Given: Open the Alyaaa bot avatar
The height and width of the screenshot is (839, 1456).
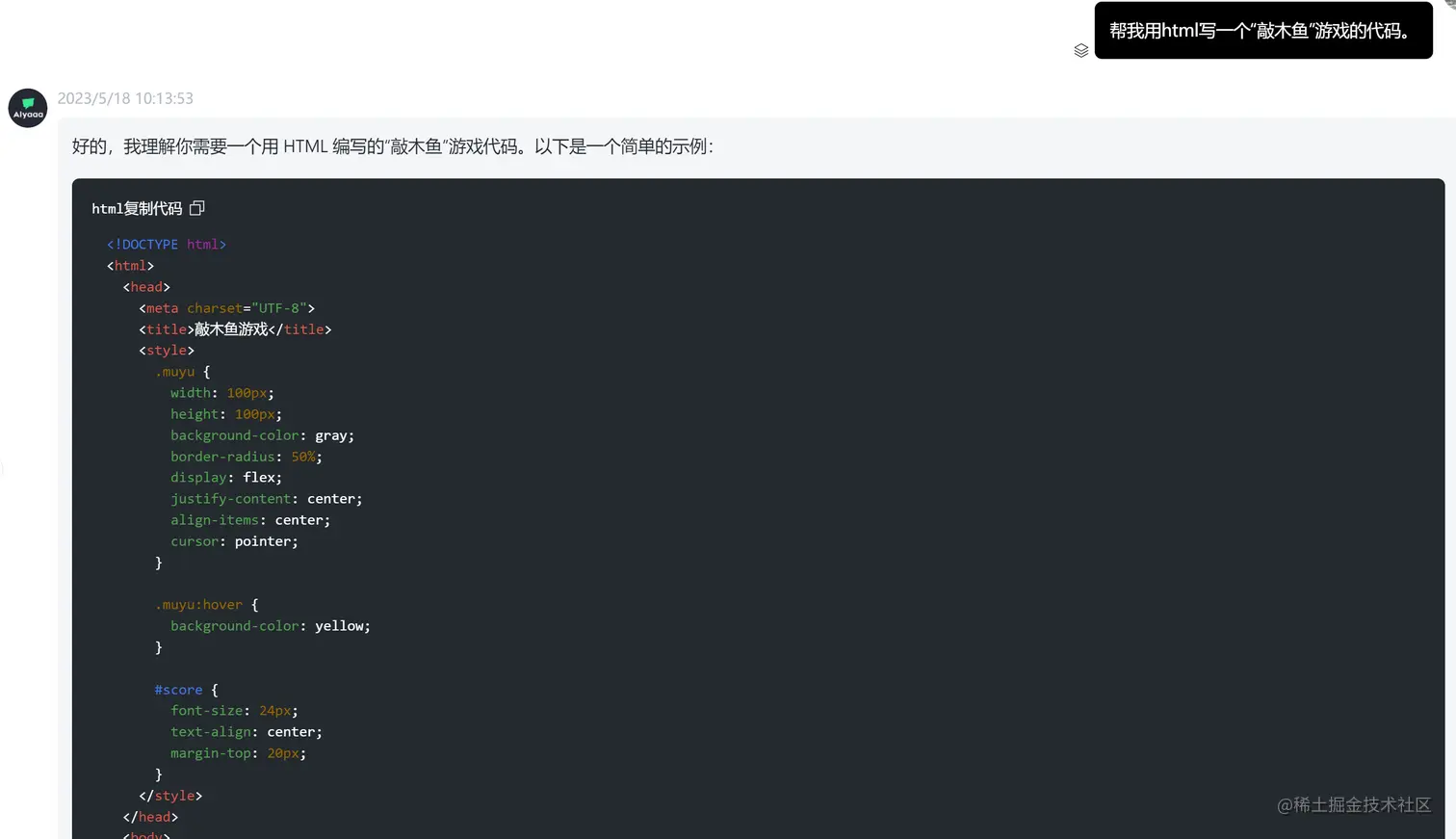Looking at the screenshot, I should point(28,108).
